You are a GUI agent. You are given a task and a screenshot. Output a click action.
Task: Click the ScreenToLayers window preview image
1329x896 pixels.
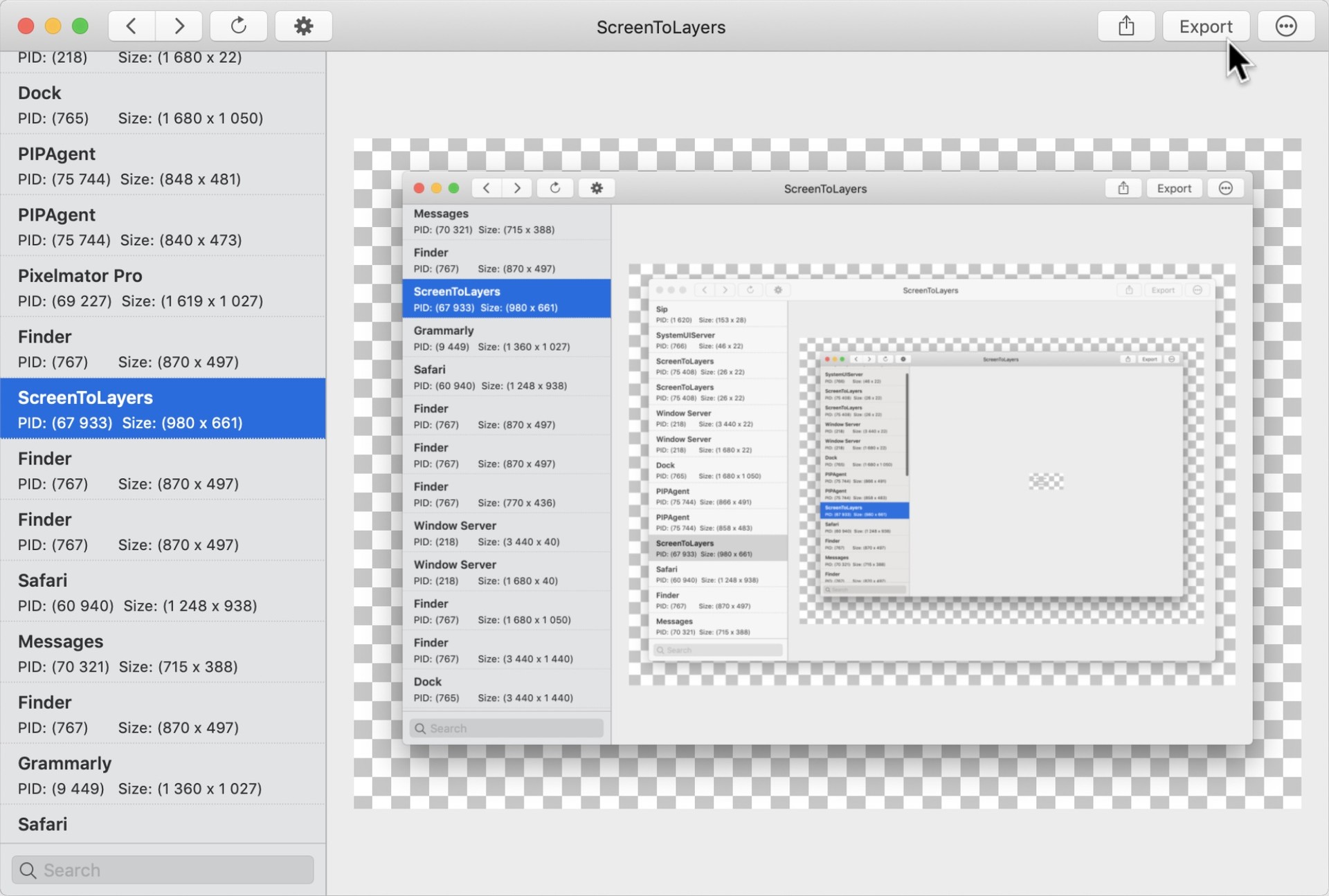827,473
